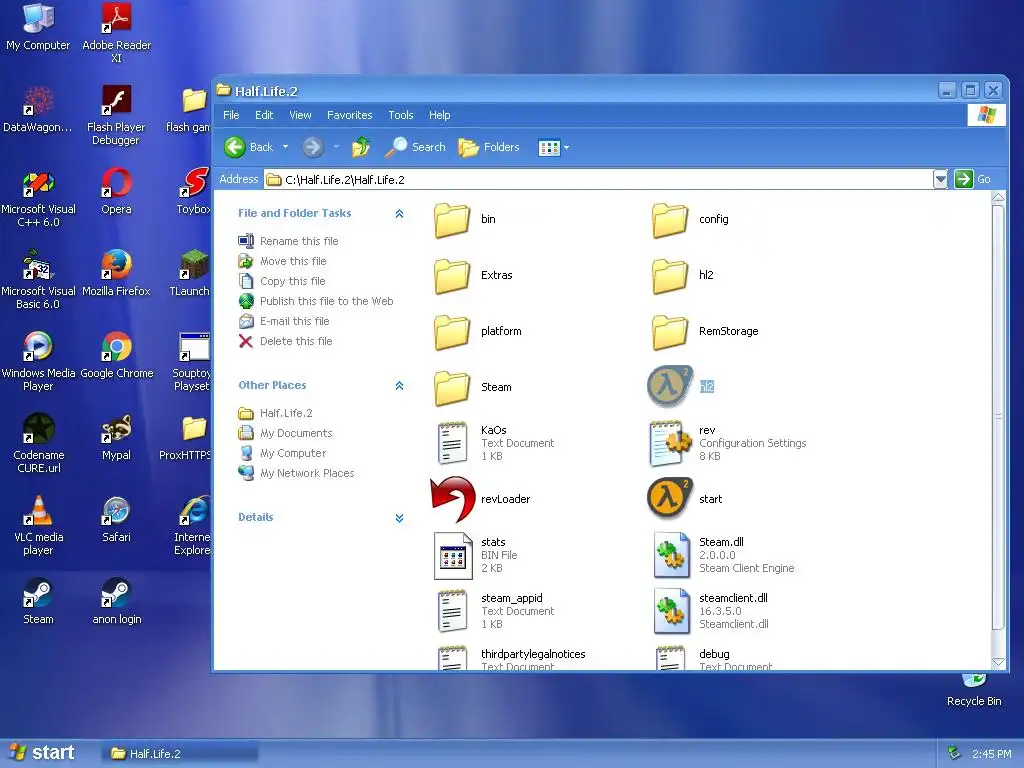This screenshot has height=768, width=1024.
Task: Select the hl2 folder icon
Action: click(x=670, y=276)
